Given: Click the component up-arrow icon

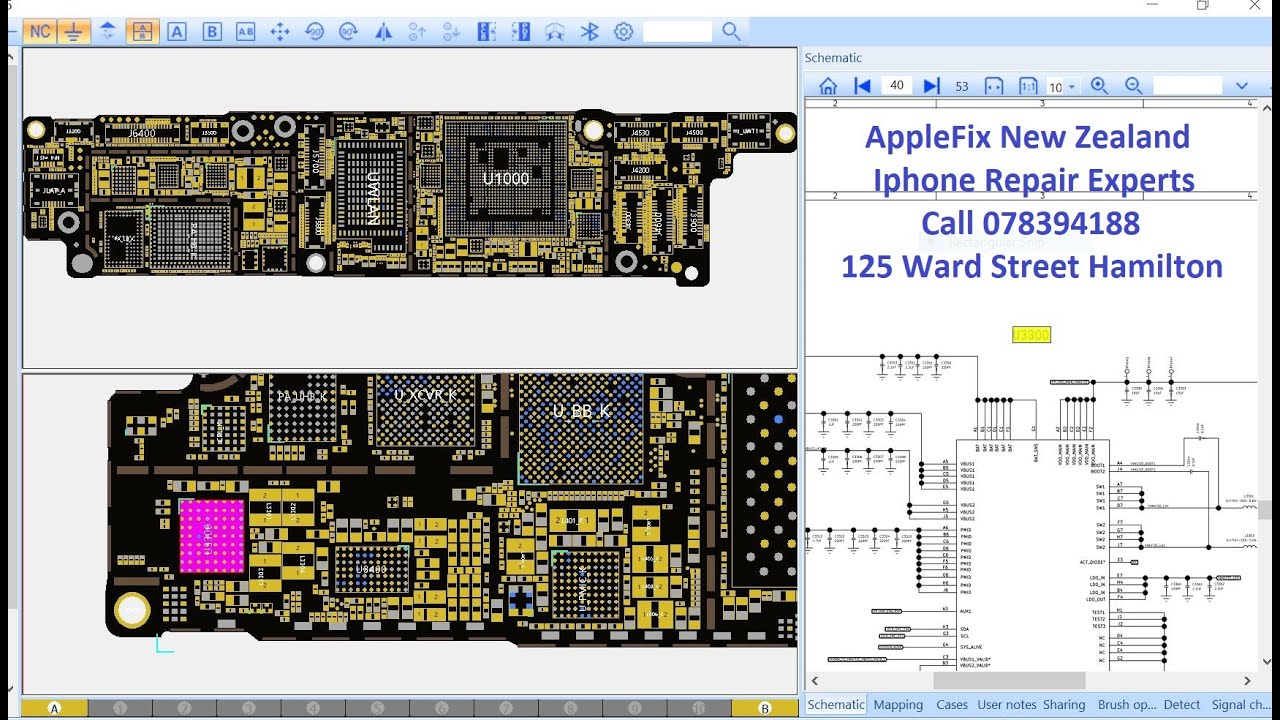Looking at the screenshot, I should pos(417,31).
